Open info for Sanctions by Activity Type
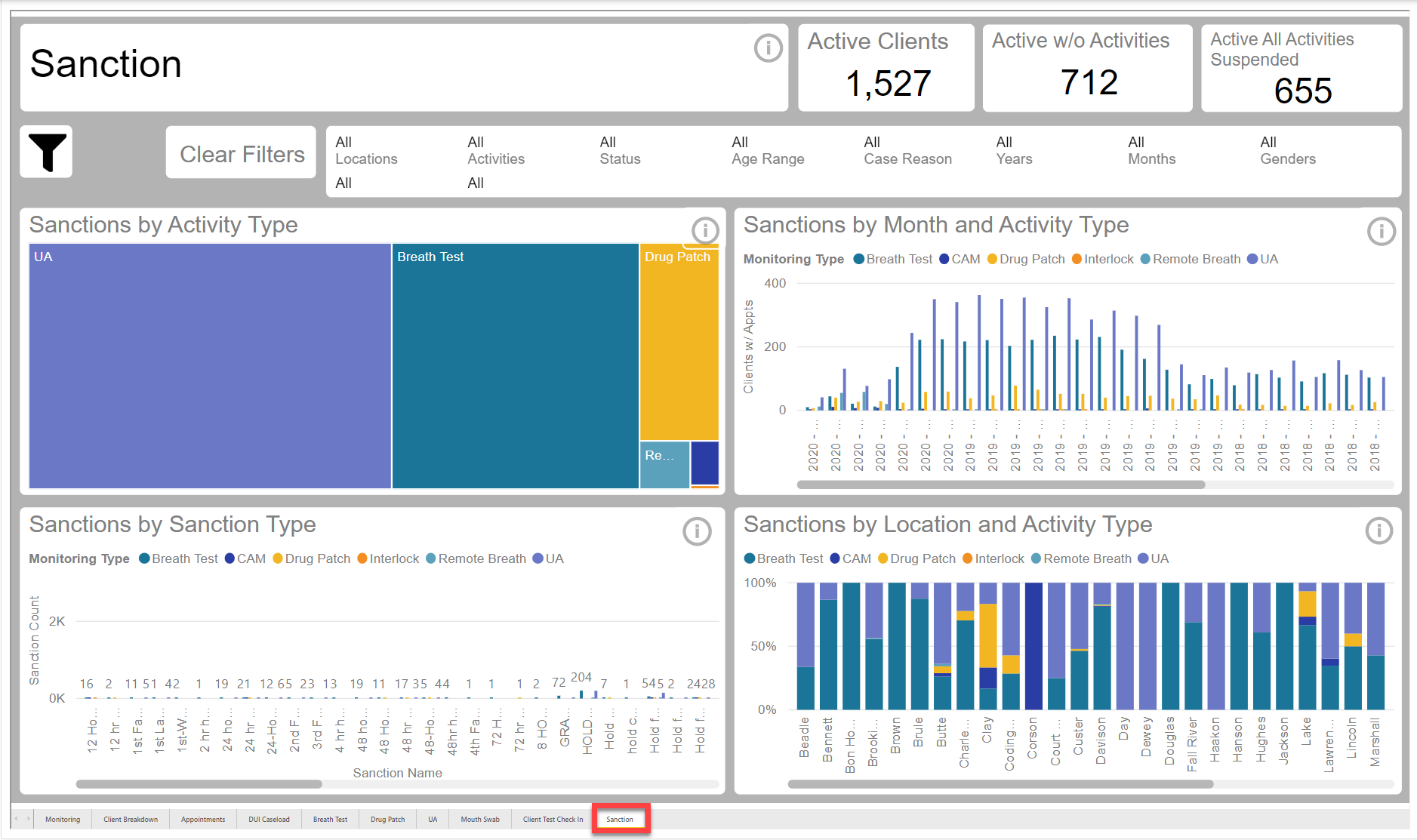The width and height of the screenshot is (1417, 840). click(x=704, y=230)
